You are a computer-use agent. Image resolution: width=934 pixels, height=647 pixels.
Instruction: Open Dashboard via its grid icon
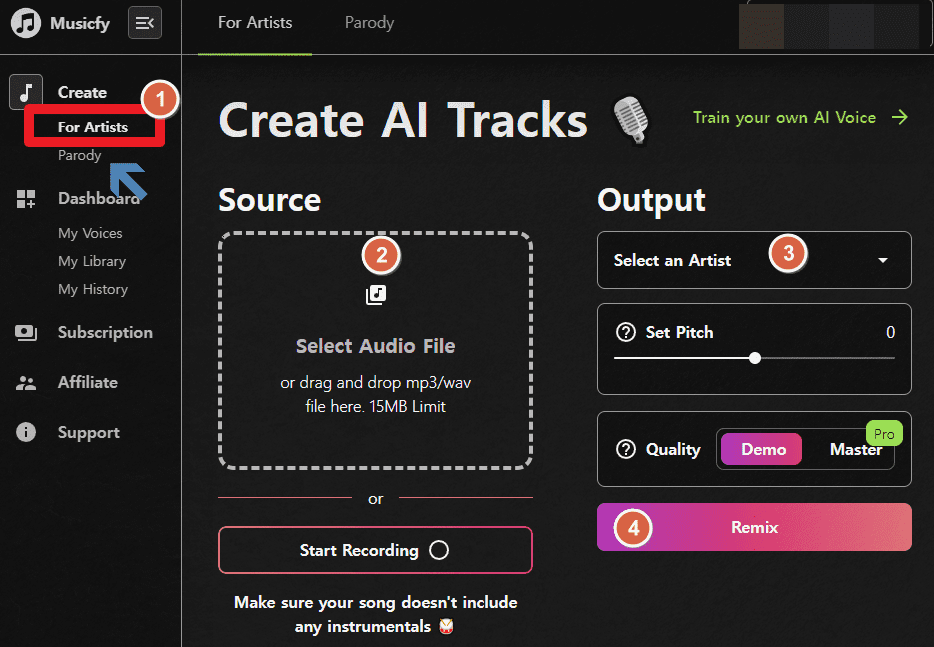[26, 199]
